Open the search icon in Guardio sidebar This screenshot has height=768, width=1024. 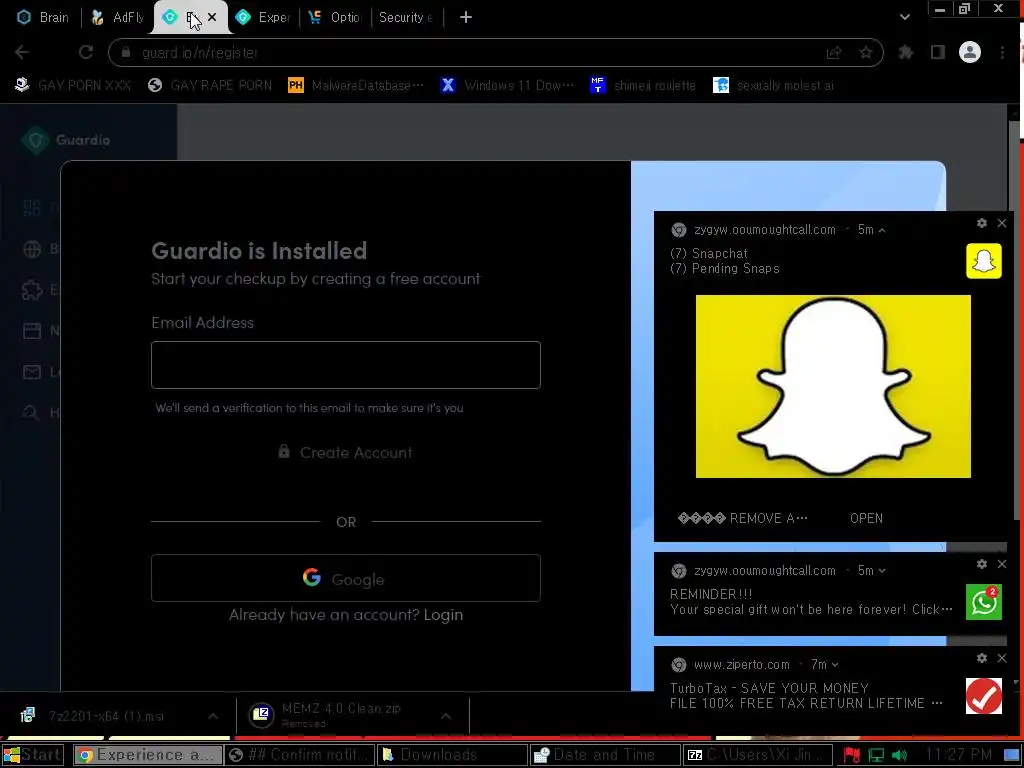pos(31,412)
